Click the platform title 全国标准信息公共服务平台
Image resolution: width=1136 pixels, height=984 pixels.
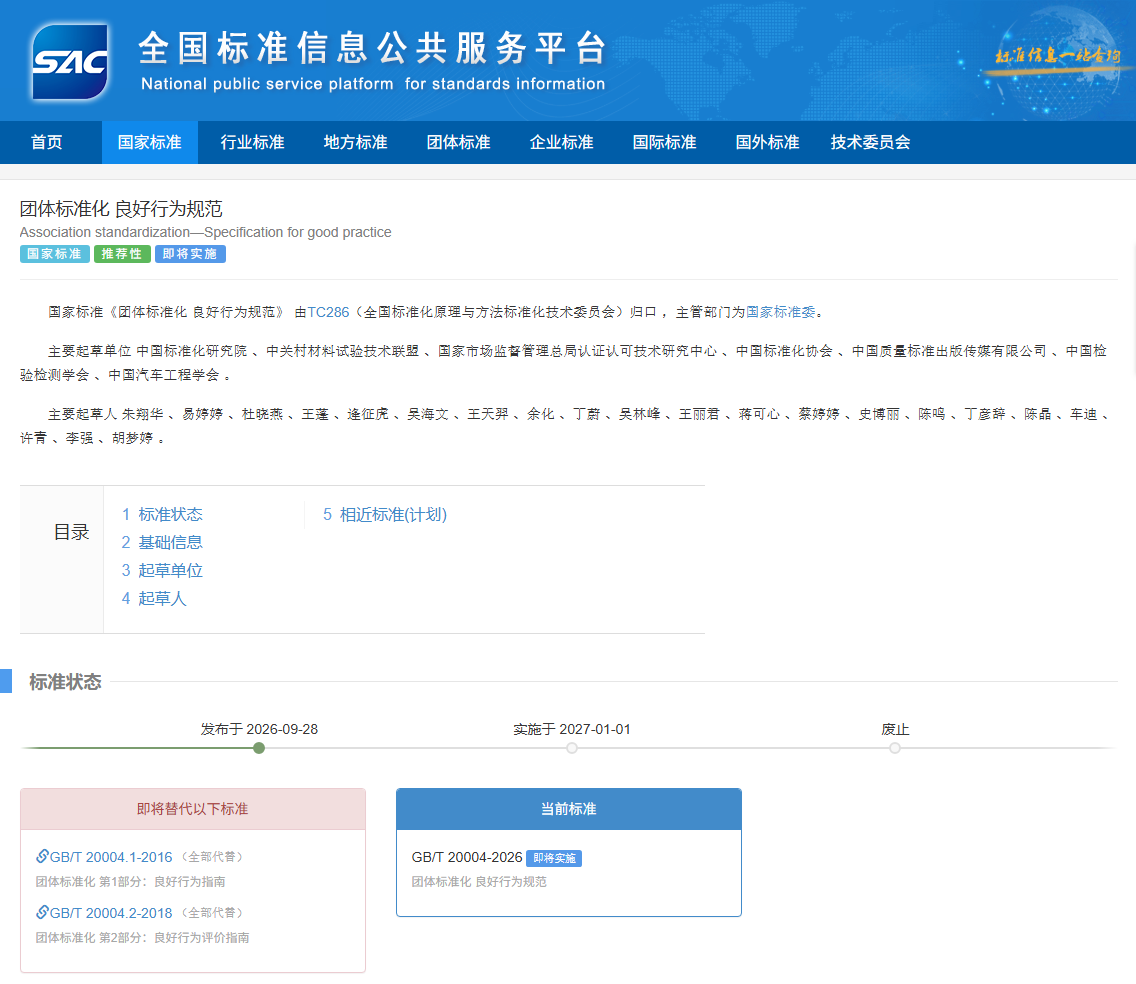[x=372, y=48]
